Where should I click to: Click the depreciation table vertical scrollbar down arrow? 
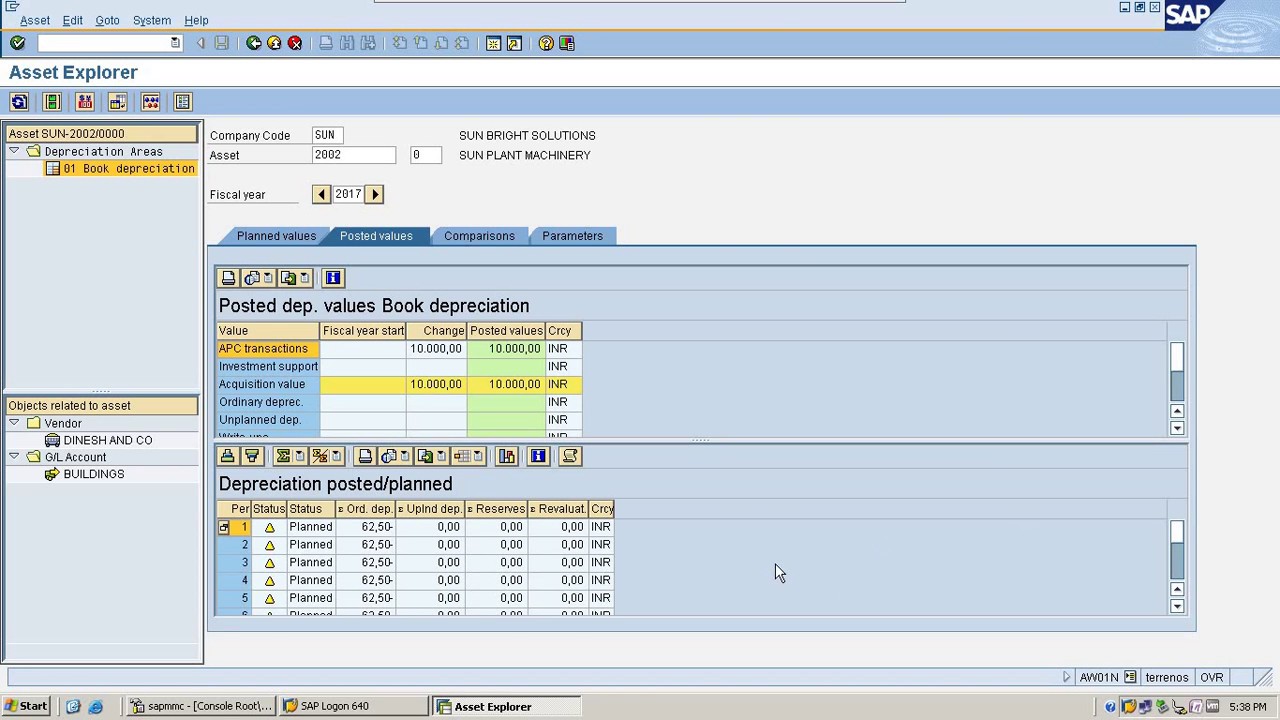tap(1177, 606)
